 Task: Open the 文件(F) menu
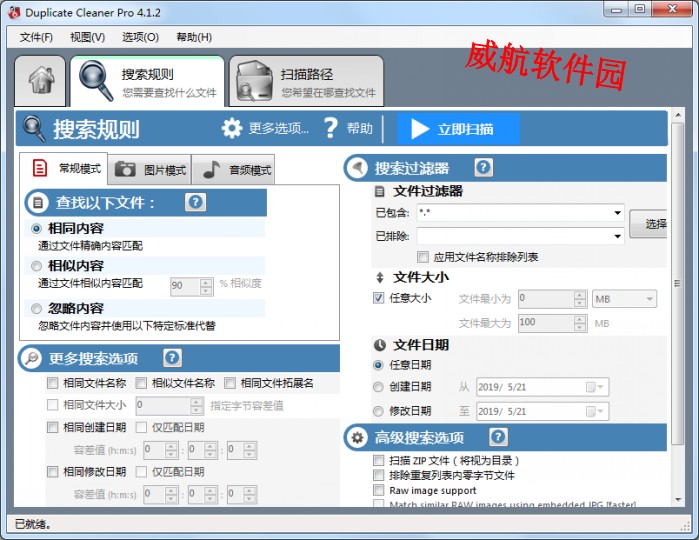click(x=36, y=37)
